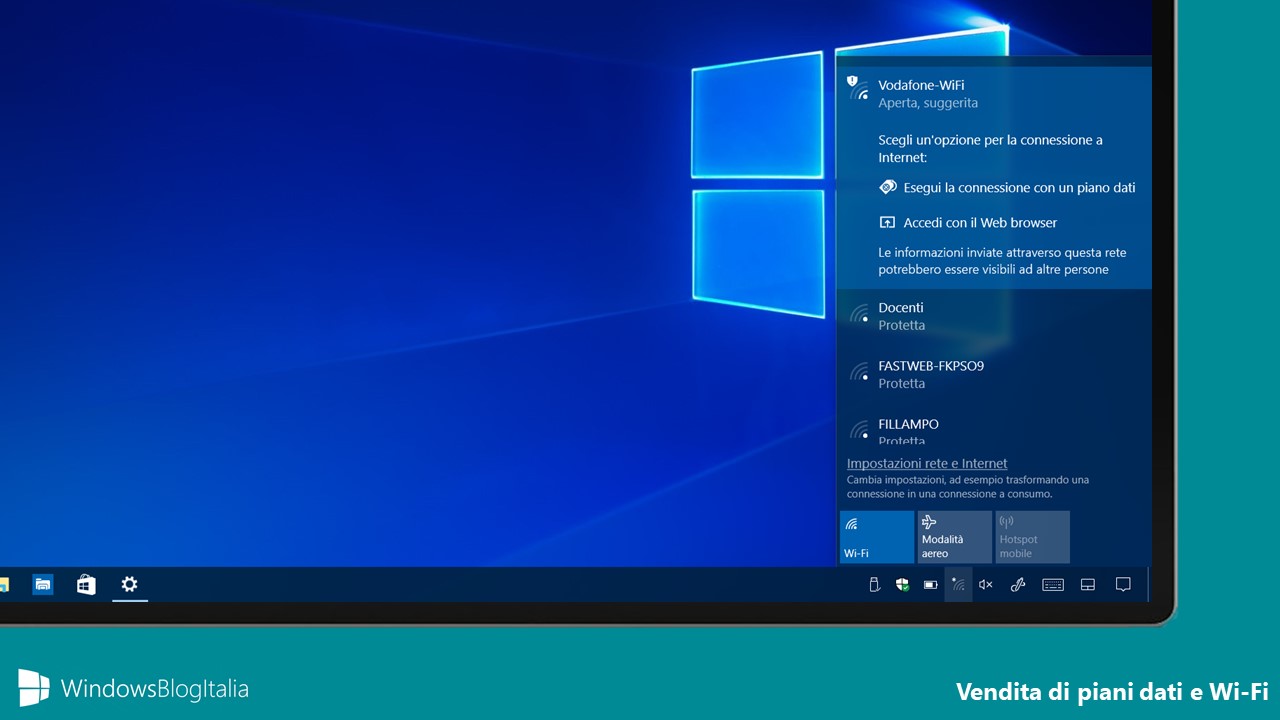Select the Docenti network
Viewport: 1280px width, 720px height.
(994, 316)
